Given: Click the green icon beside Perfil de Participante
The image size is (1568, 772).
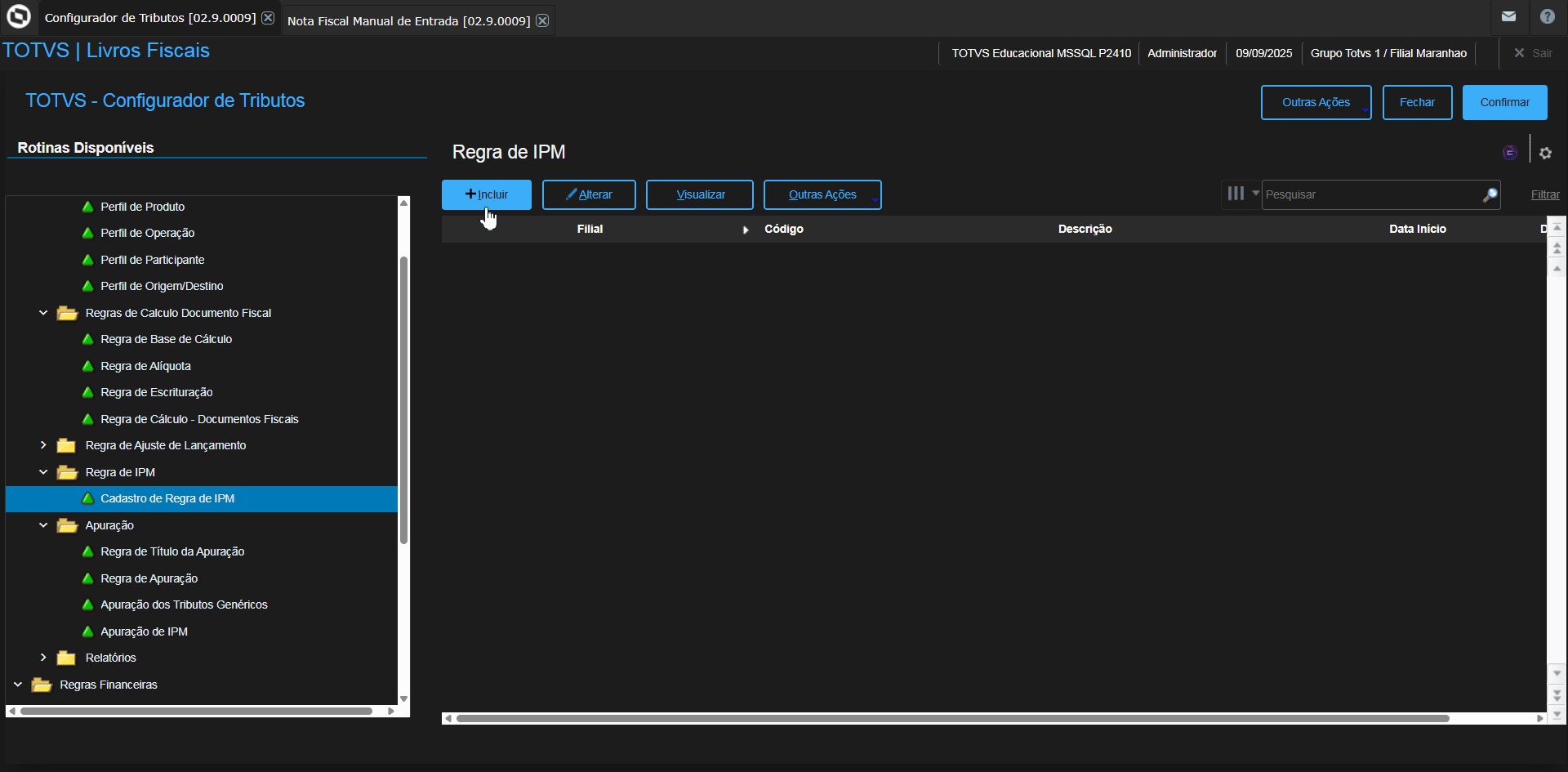Looking at the screenshot, I should [x=87, y=260].
